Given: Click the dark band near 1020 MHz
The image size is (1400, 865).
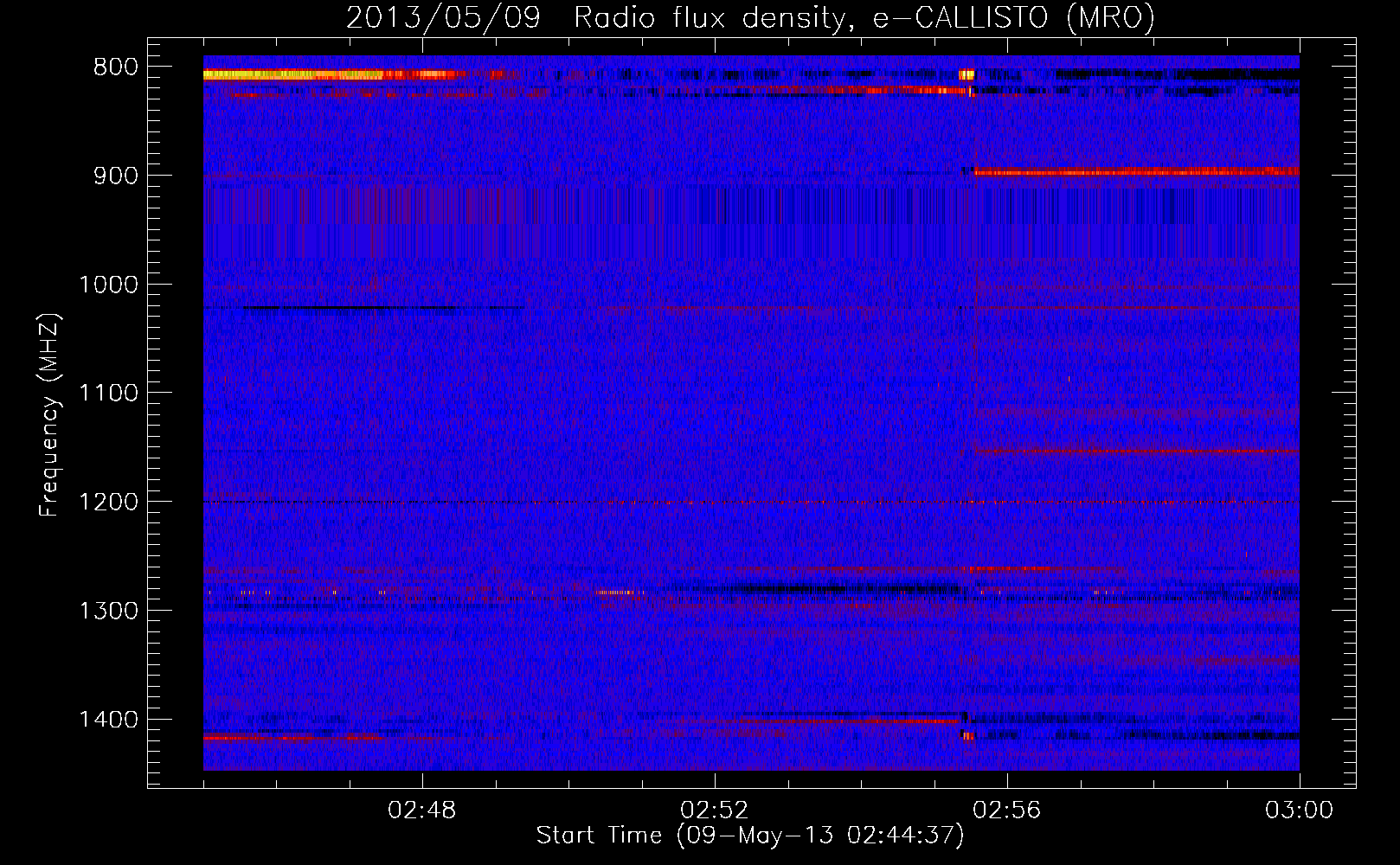Looking at the screenshot, I should (x=363, y=308).
